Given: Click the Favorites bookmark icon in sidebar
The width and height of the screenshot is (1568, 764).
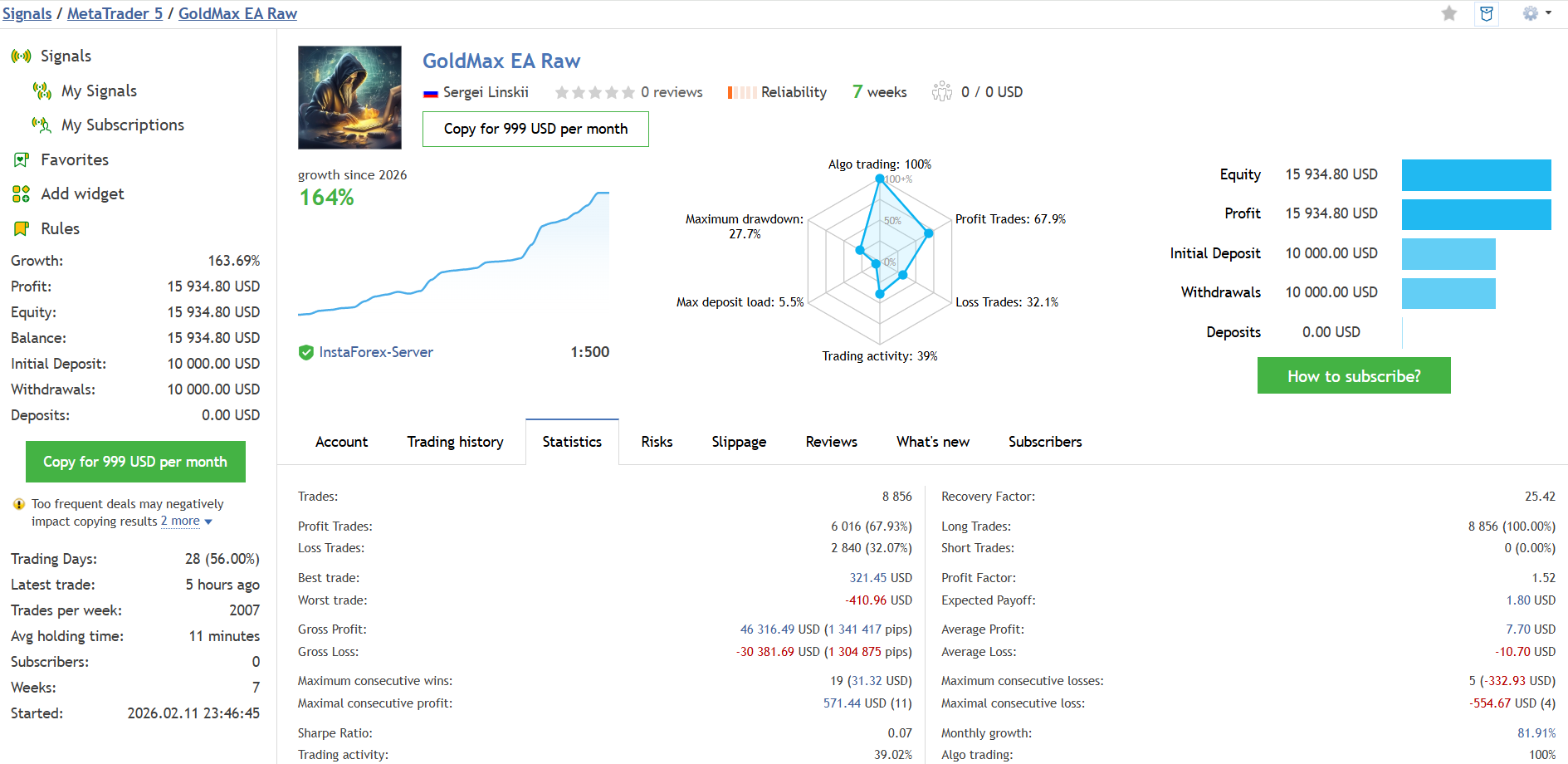Looking at the screenshot, I should 22,159.
